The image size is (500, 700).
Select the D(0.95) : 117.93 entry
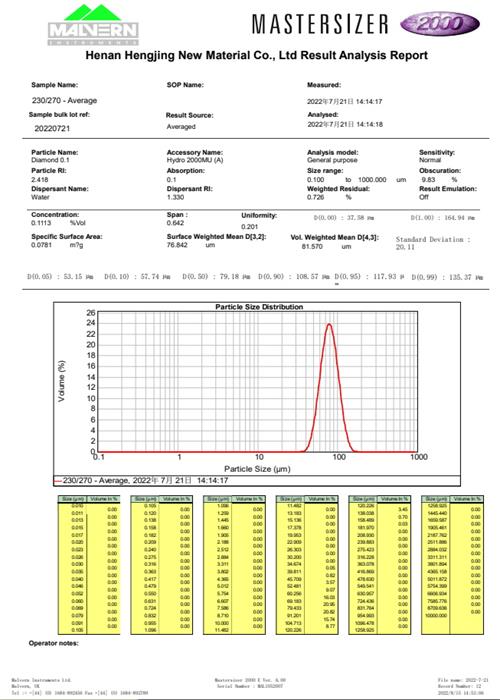(x=369, y=277)
